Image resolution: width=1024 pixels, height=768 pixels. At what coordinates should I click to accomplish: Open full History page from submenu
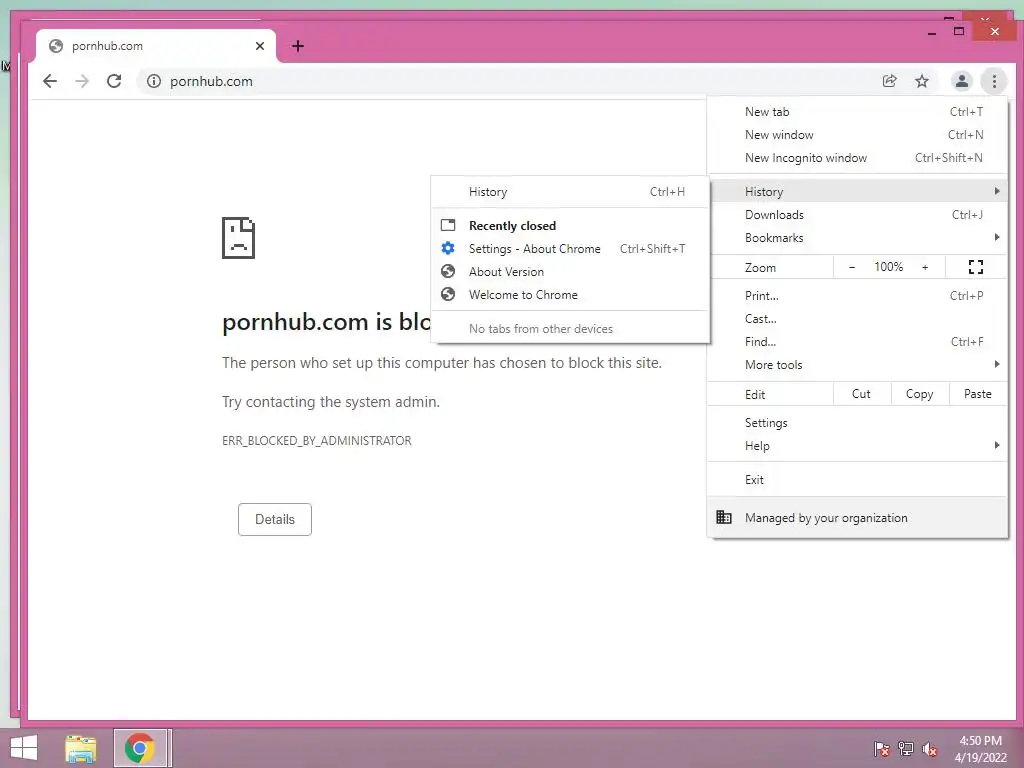570,191
